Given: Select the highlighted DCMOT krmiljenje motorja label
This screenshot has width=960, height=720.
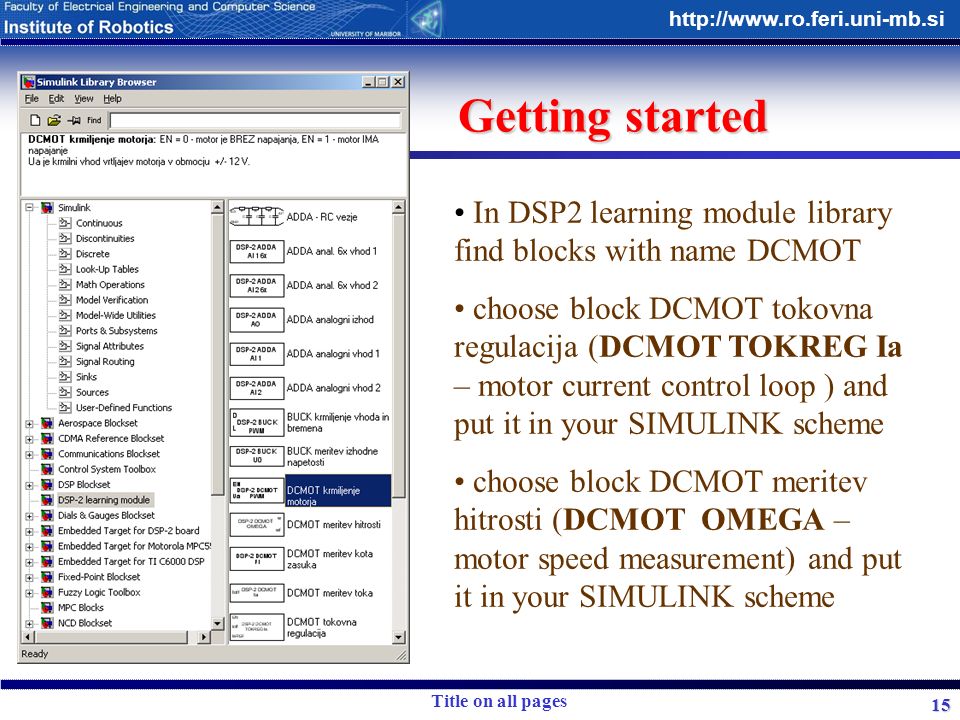Looking at the screenshot, I should (x=338, y=490).
